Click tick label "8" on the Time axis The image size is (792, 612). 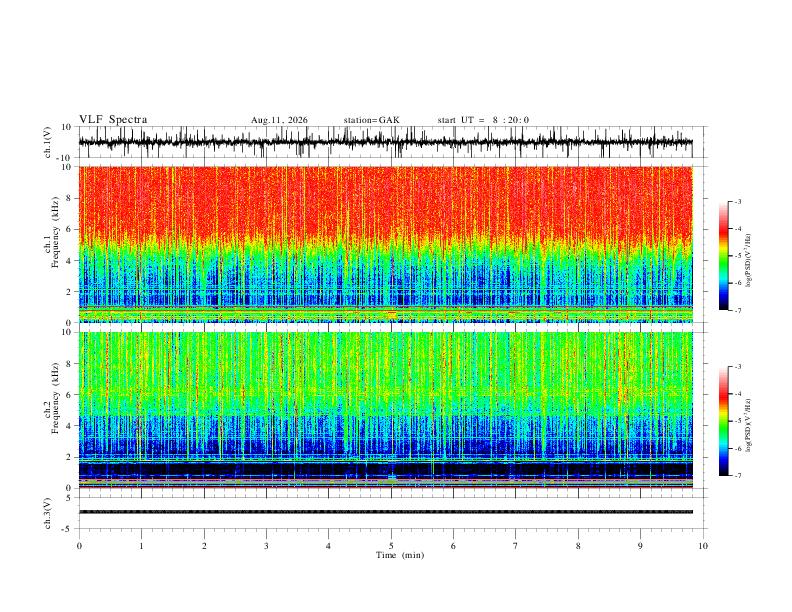tap(578, 546)
